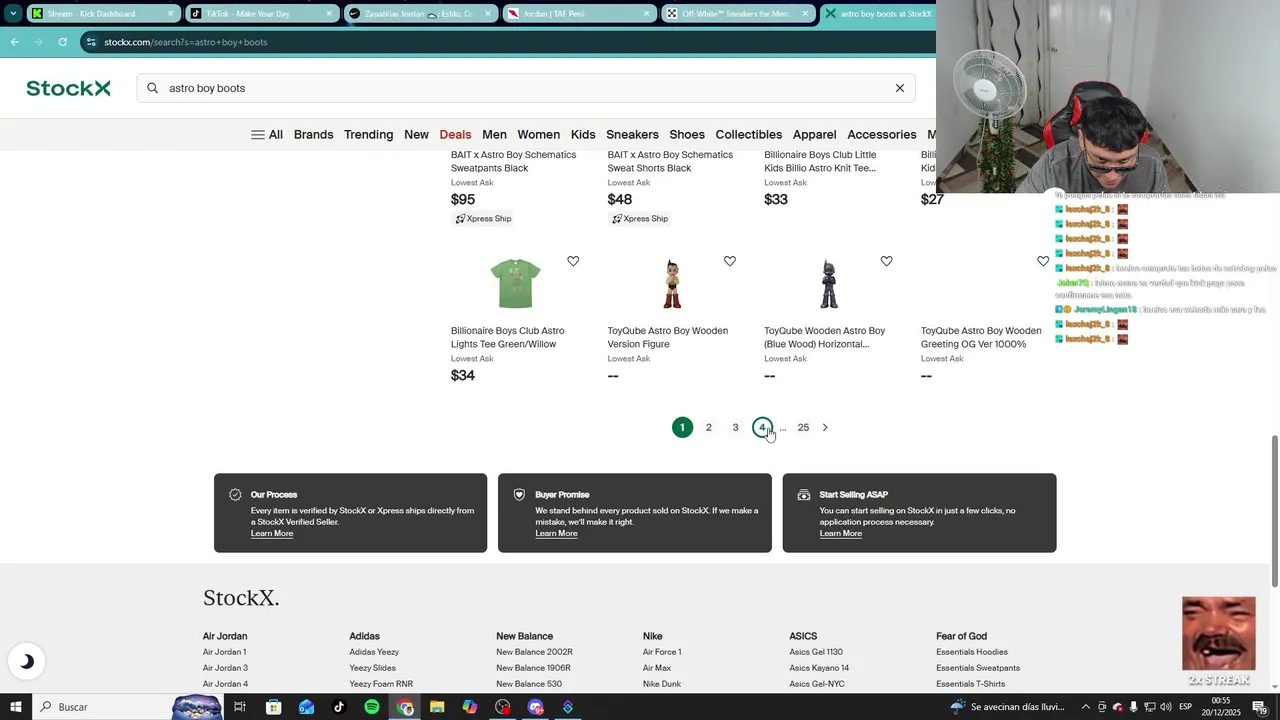1280x720 pixels.
Task: Jump to results page 25
Action: click(803, 427)
